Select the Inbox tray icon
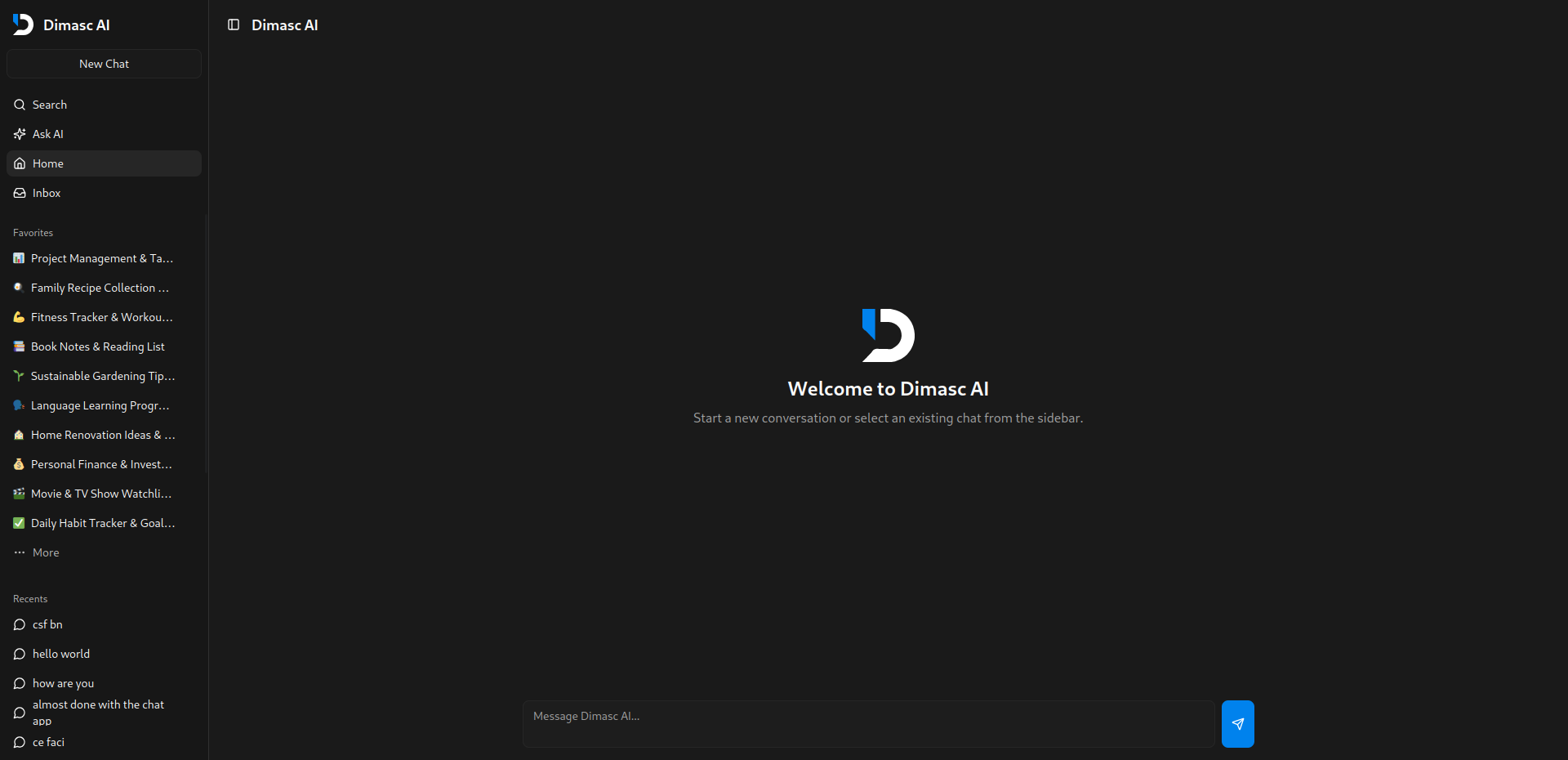Viewport: 1568px width, 760px height. click(20, 193)
